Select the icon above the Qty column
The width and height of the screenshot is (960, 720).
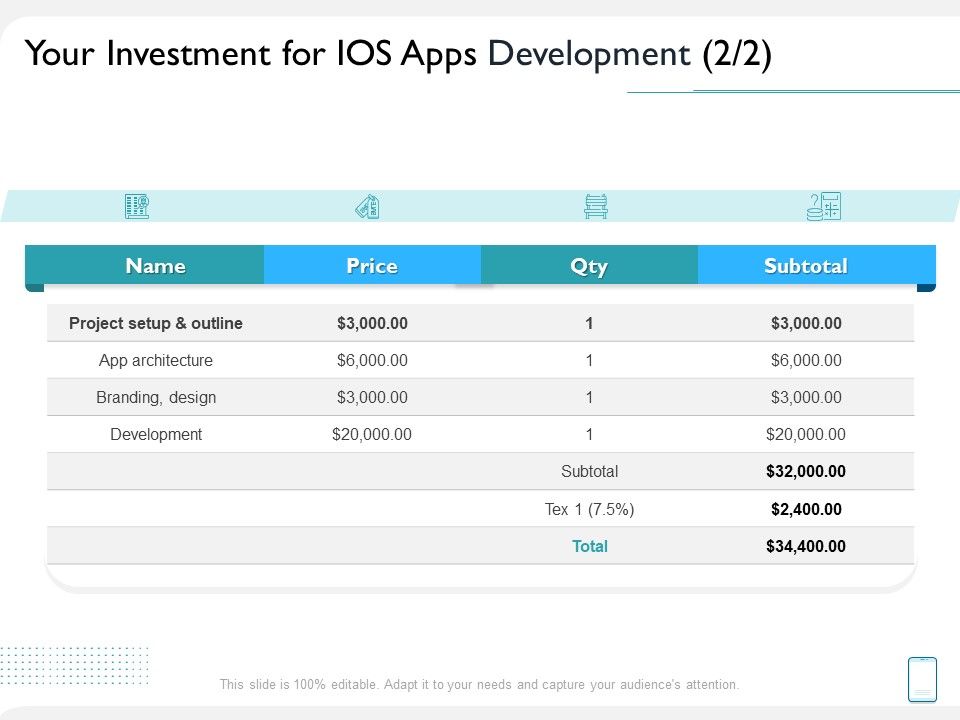(596, 207)
